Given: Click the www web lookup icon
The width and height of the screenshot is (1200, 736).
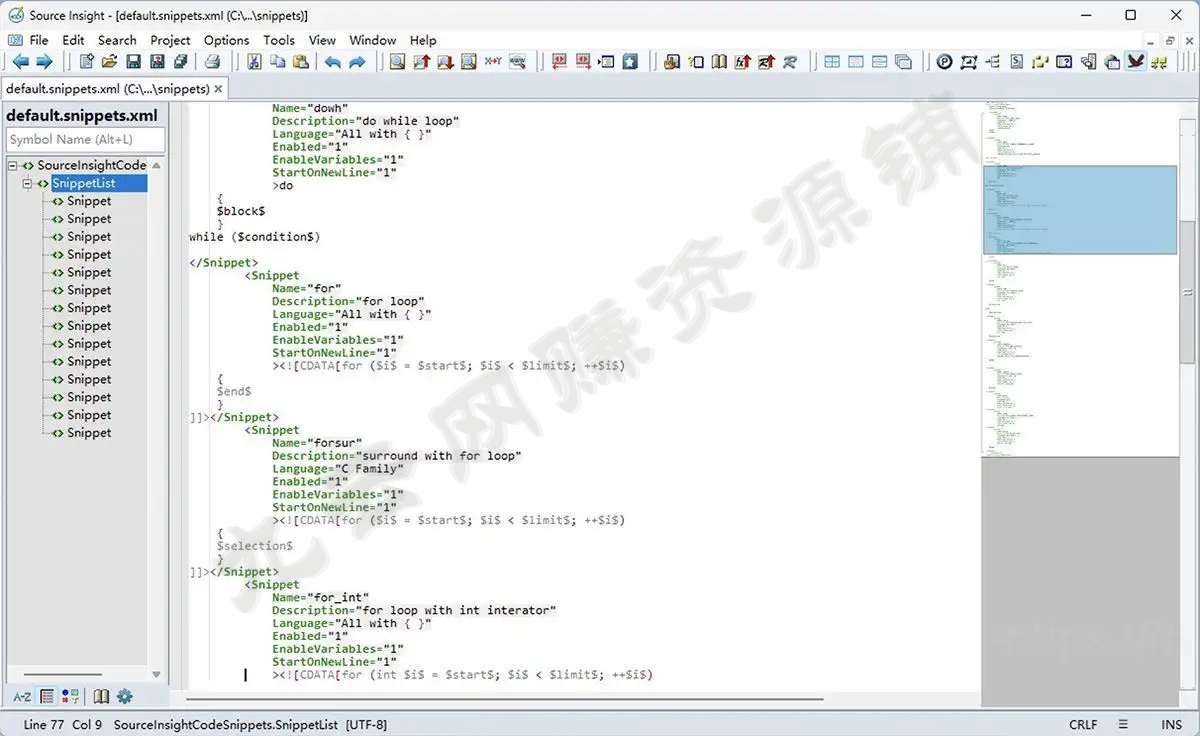Looking at the screenshot, I should coord(517,62).
